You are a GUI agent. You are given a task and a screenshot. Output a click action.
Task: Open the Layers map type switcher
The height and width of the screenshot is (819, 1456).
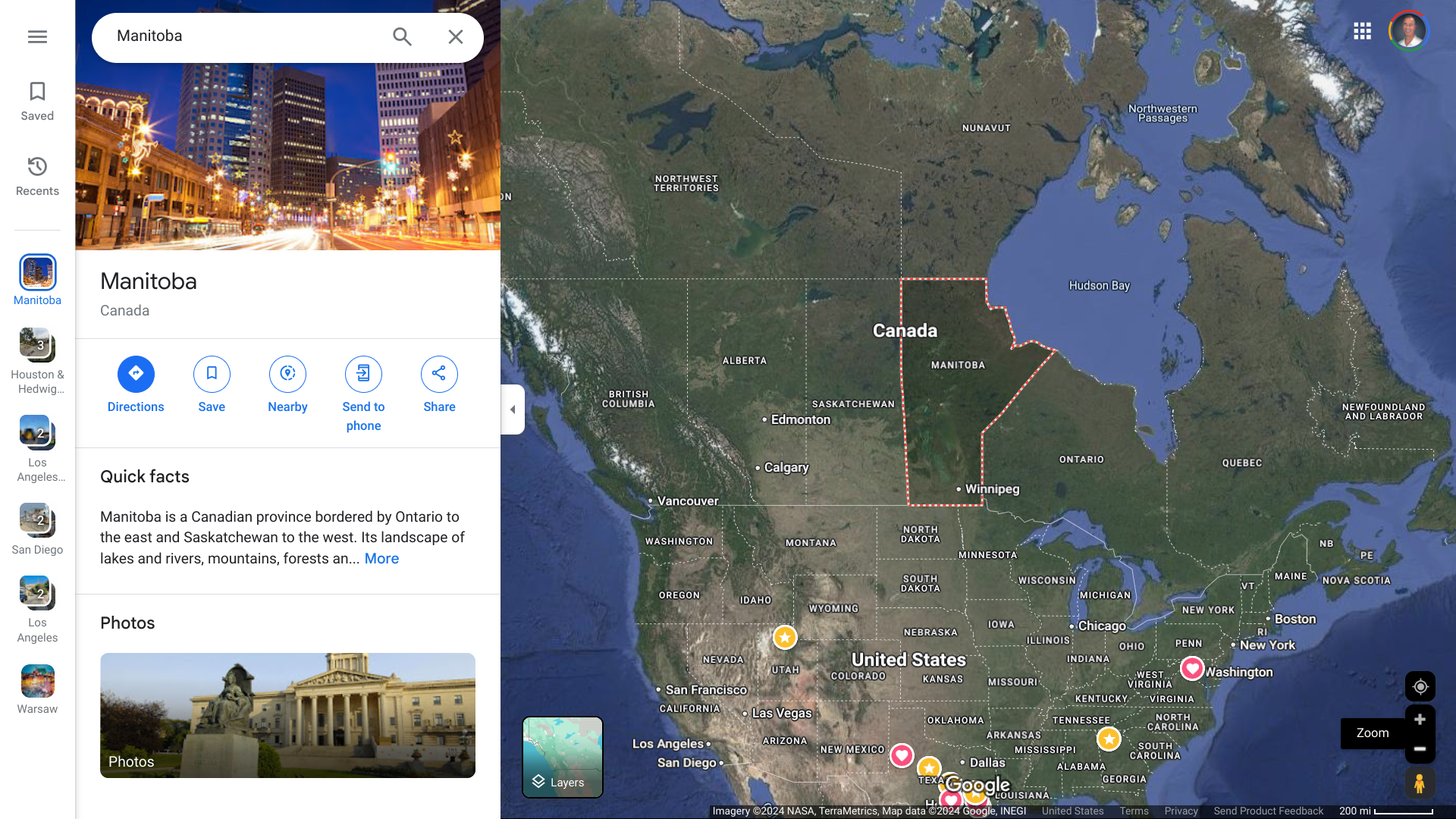[563, 757]
